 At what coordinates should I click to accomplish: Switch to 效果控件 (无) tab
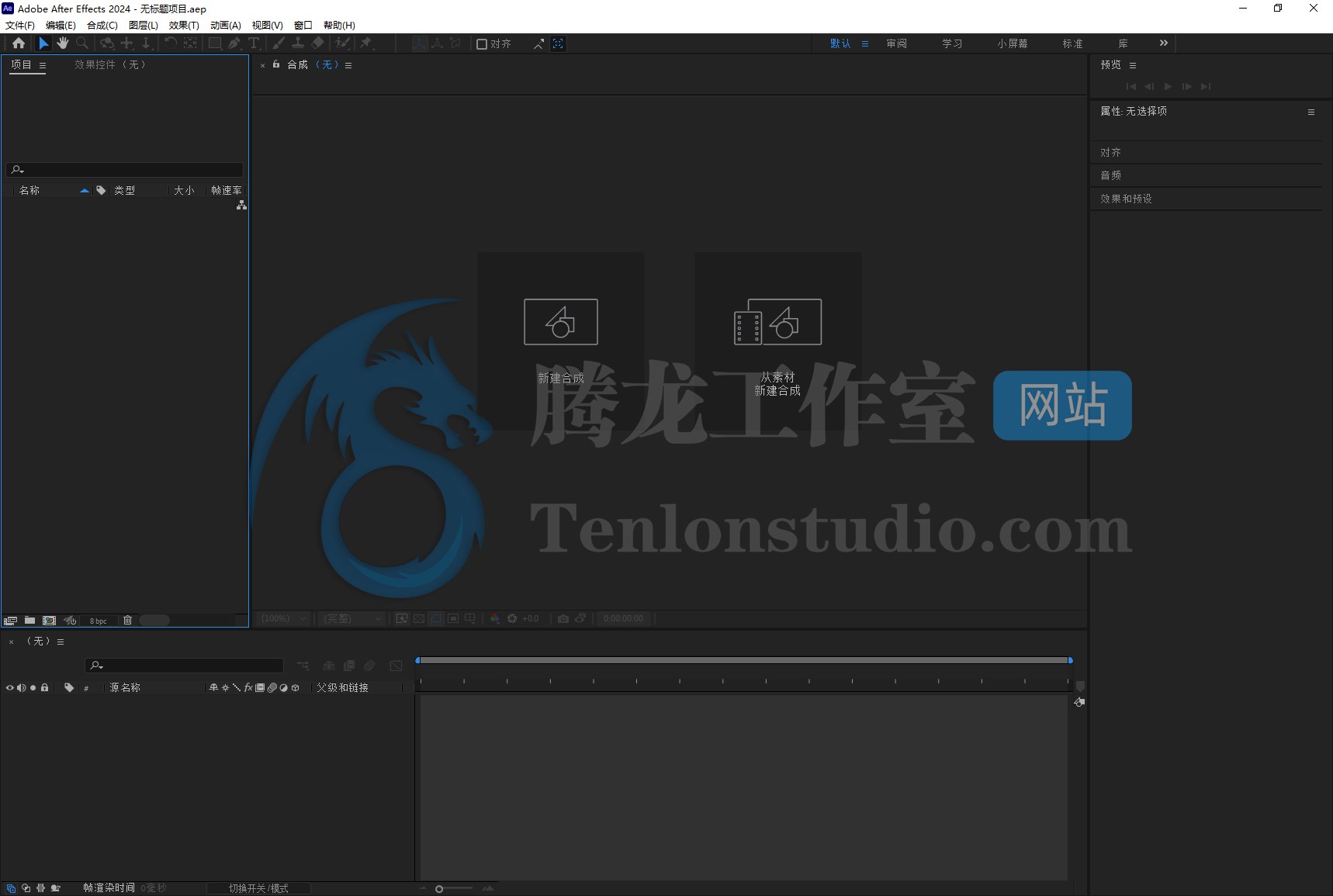coord(110,65)
